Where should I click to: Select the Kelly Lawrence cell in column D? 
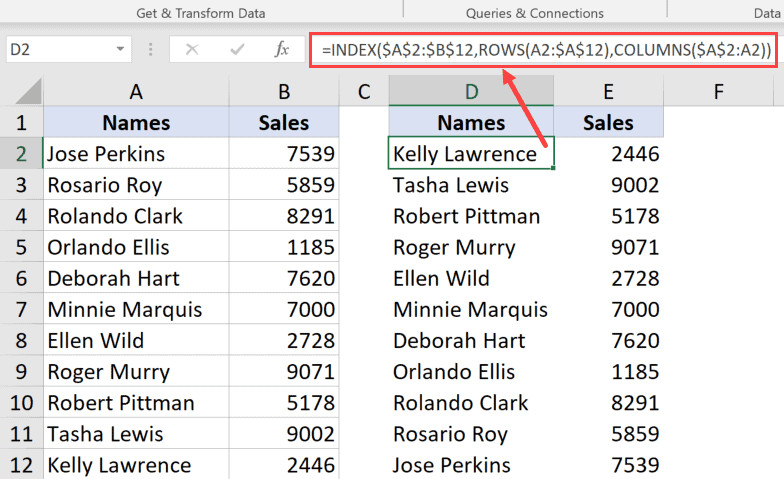pyautogui.click(x=471, y=154)
